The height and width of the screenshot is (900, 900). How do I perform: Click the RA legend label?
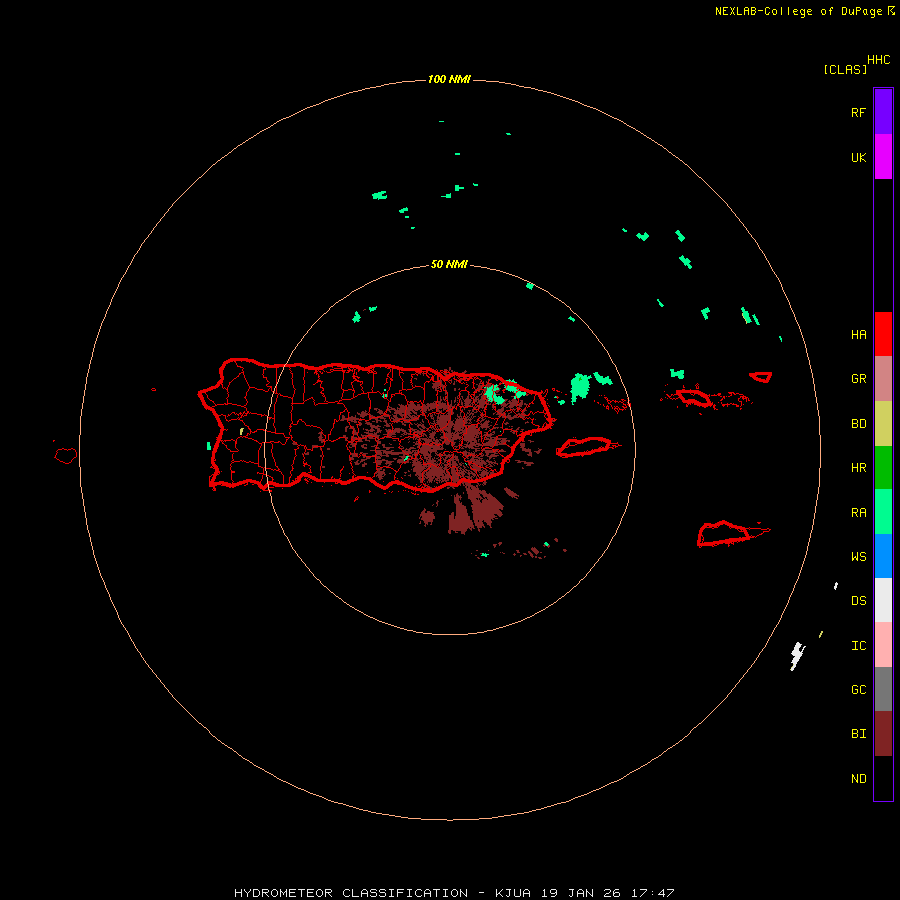tap(858, 513)
